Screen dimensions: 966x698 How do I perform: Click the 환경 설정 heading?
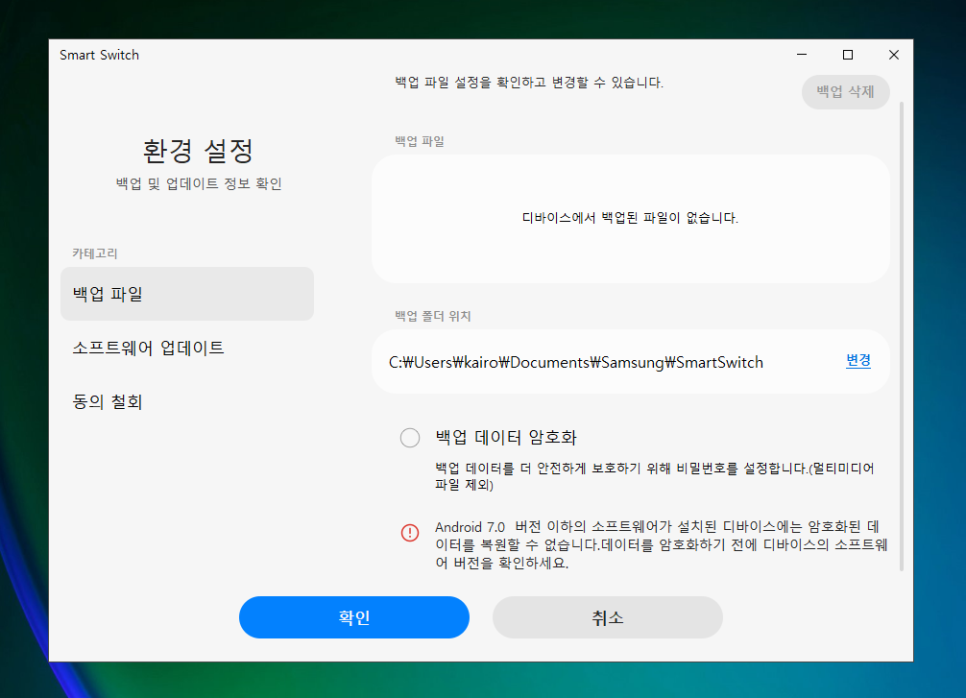tap(198, 151)
